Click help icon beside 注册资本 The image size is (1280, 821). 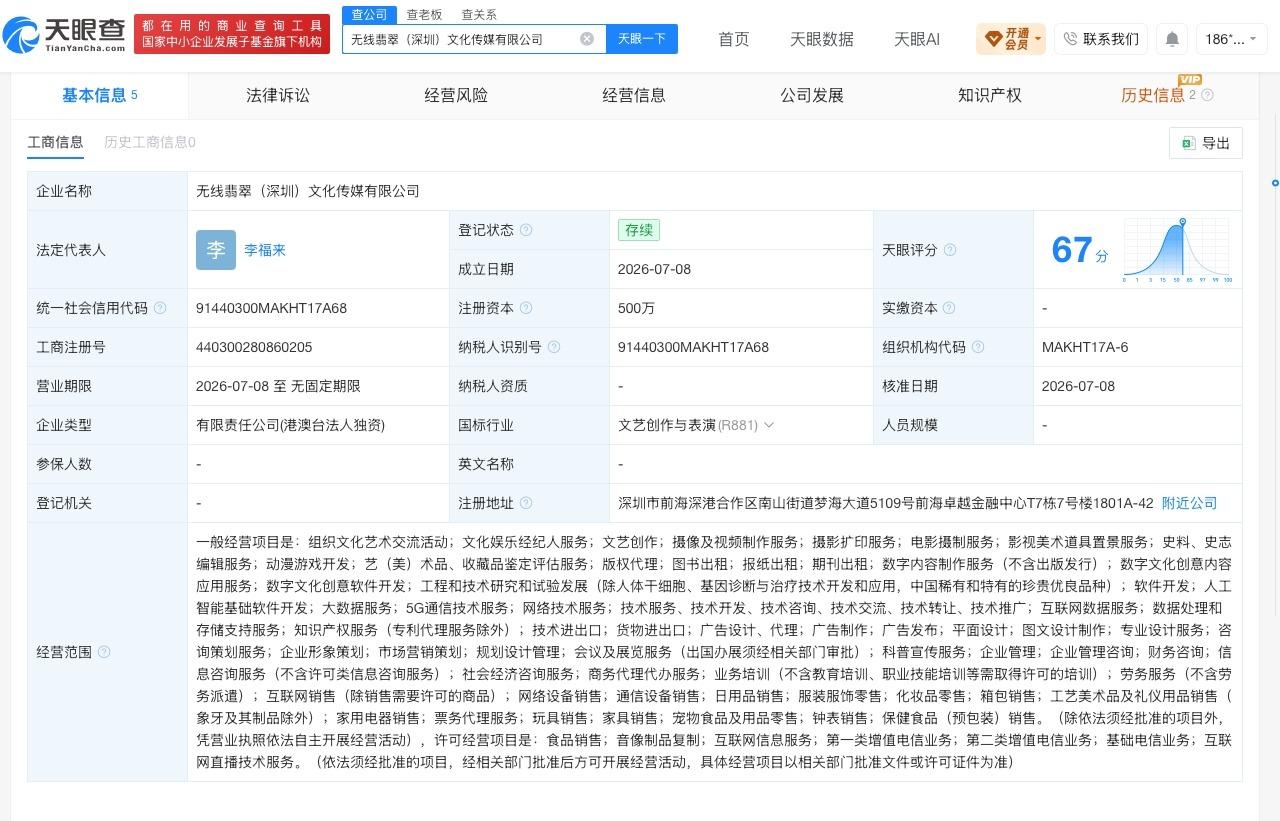[526, 308]
